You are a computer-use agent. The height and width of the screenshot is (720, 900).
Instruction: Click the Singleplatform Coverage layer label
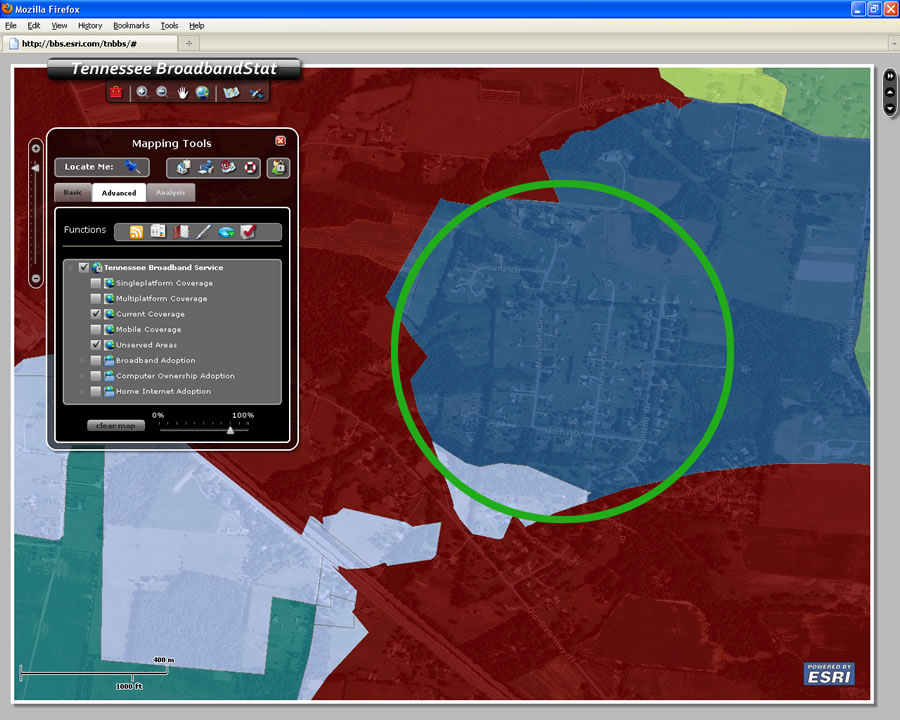click(164, 283)
